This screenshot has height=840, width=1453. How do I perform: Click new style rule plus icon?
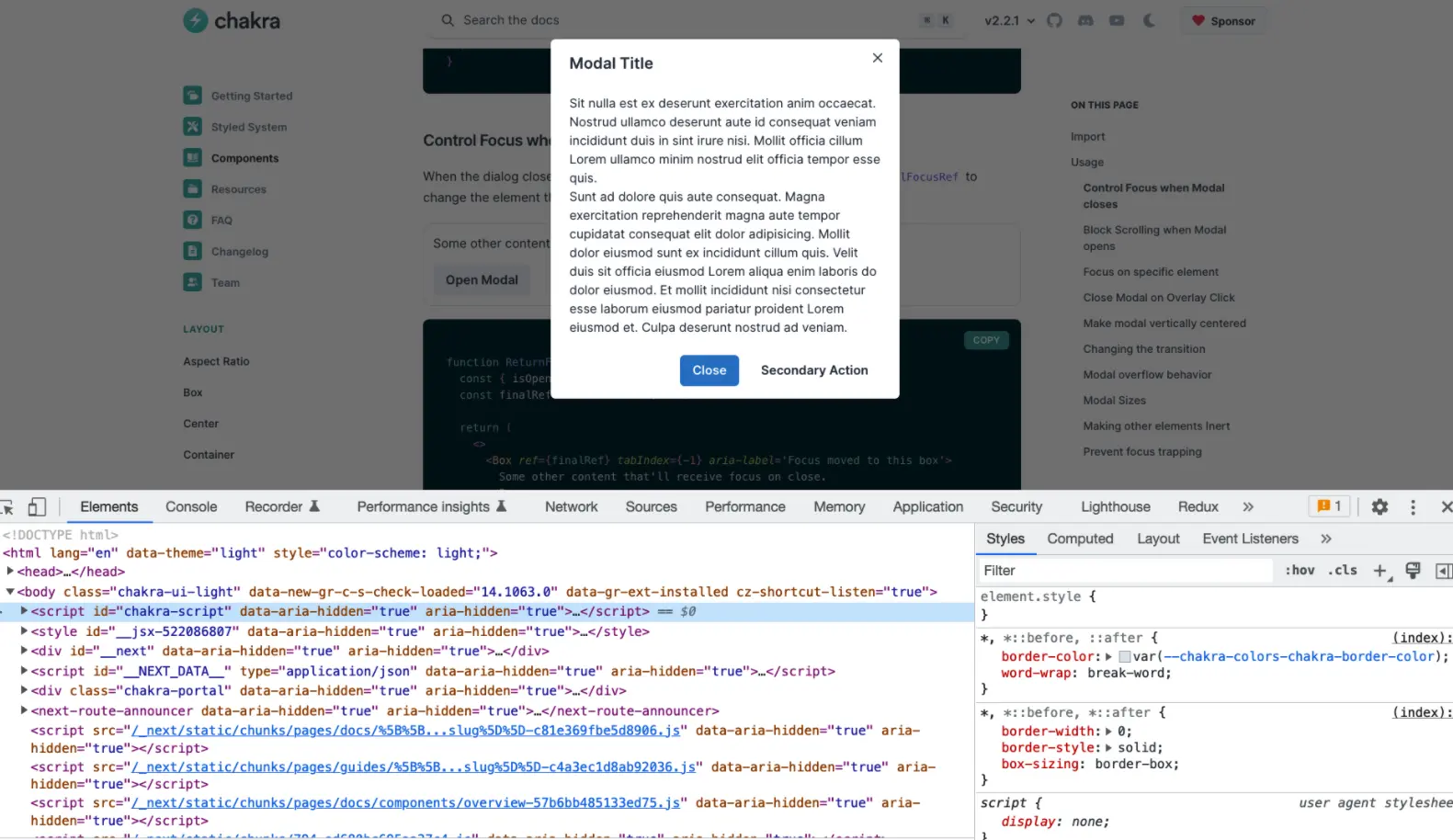coord(1380,571)
